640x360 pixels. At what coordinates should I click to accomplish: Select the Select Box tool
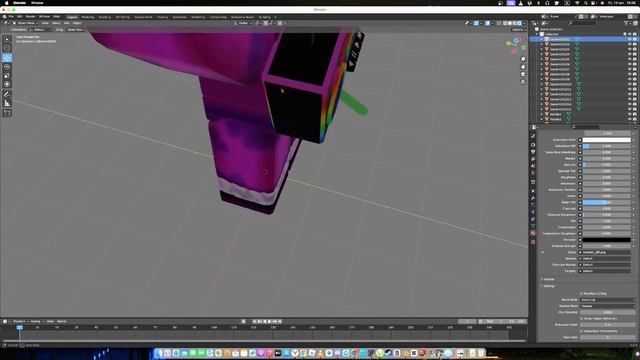point(7,39)
